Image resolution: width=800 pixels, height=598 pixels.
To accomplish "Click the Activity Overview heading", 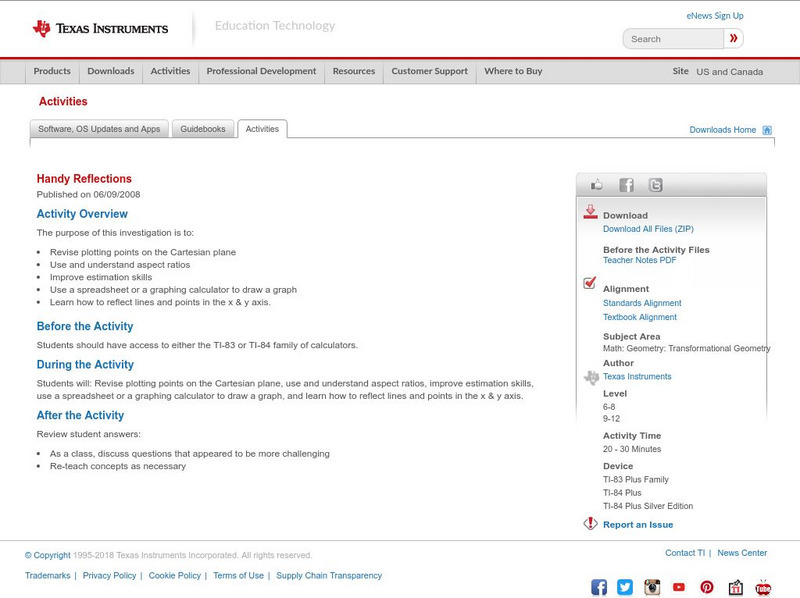I will (x=82, y=214).
